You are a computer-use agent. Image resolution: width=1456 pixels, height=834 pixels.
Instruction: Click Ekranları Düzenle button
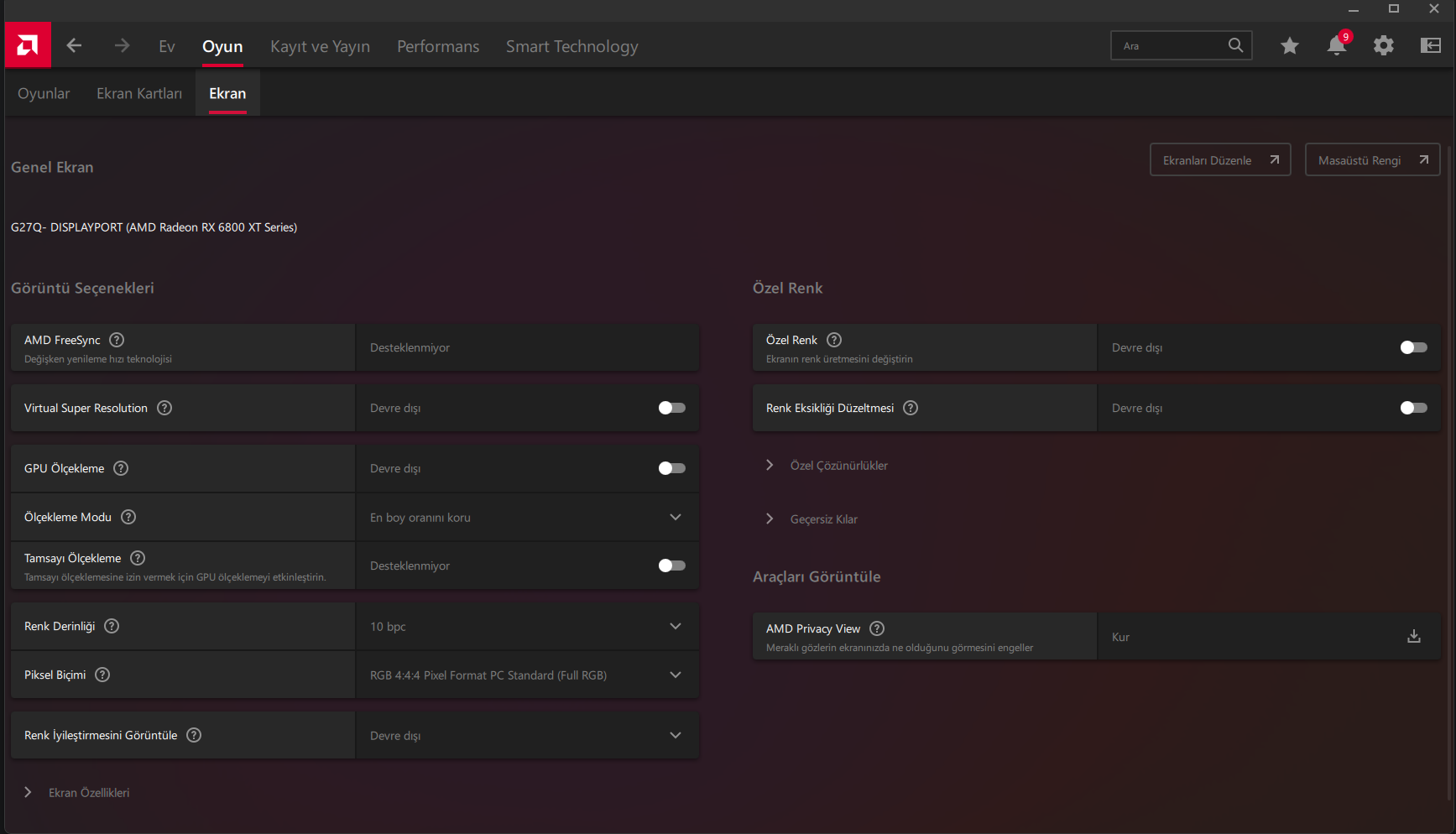(1220, 159)
